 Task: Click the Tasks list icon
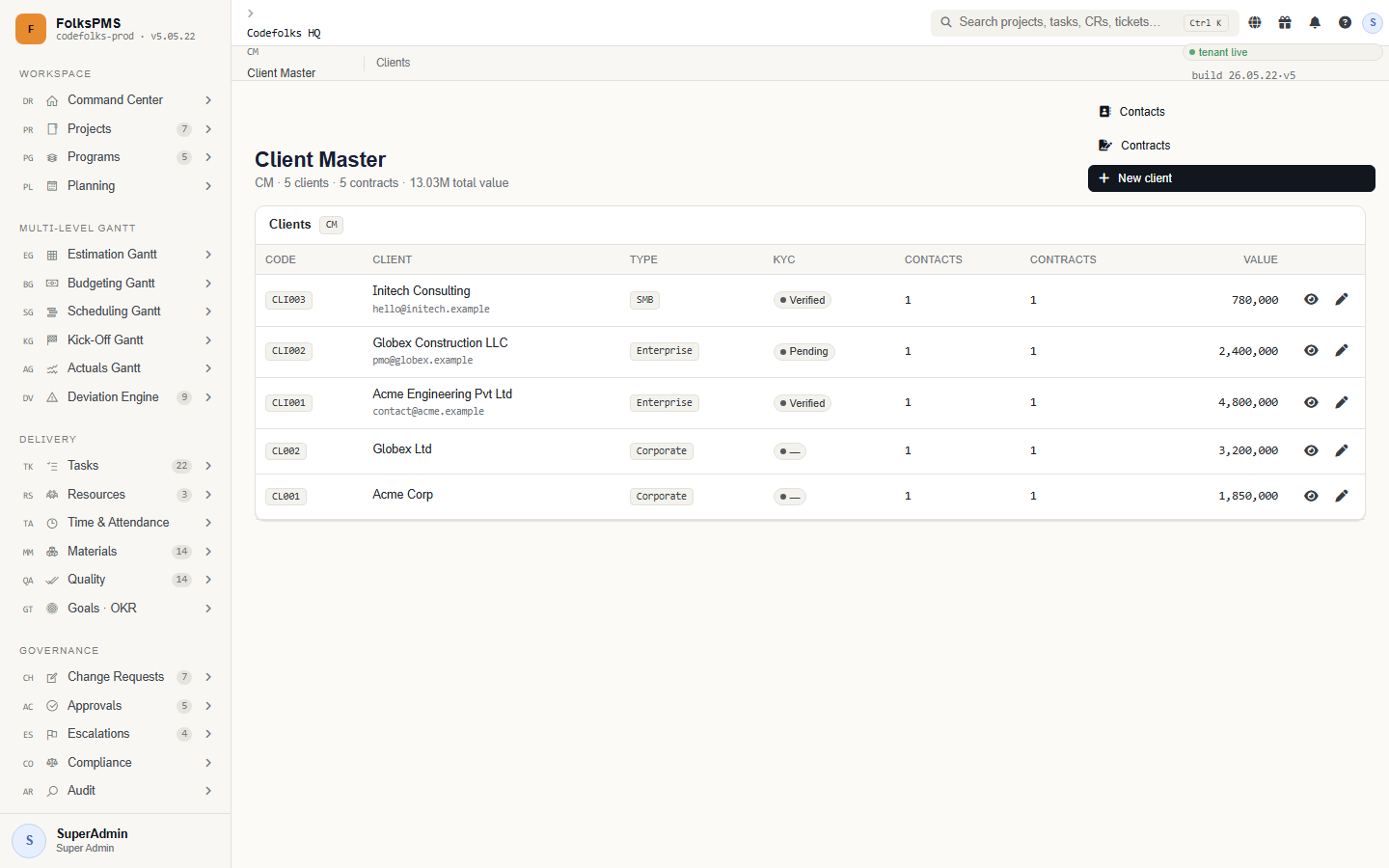coord(52,466)
